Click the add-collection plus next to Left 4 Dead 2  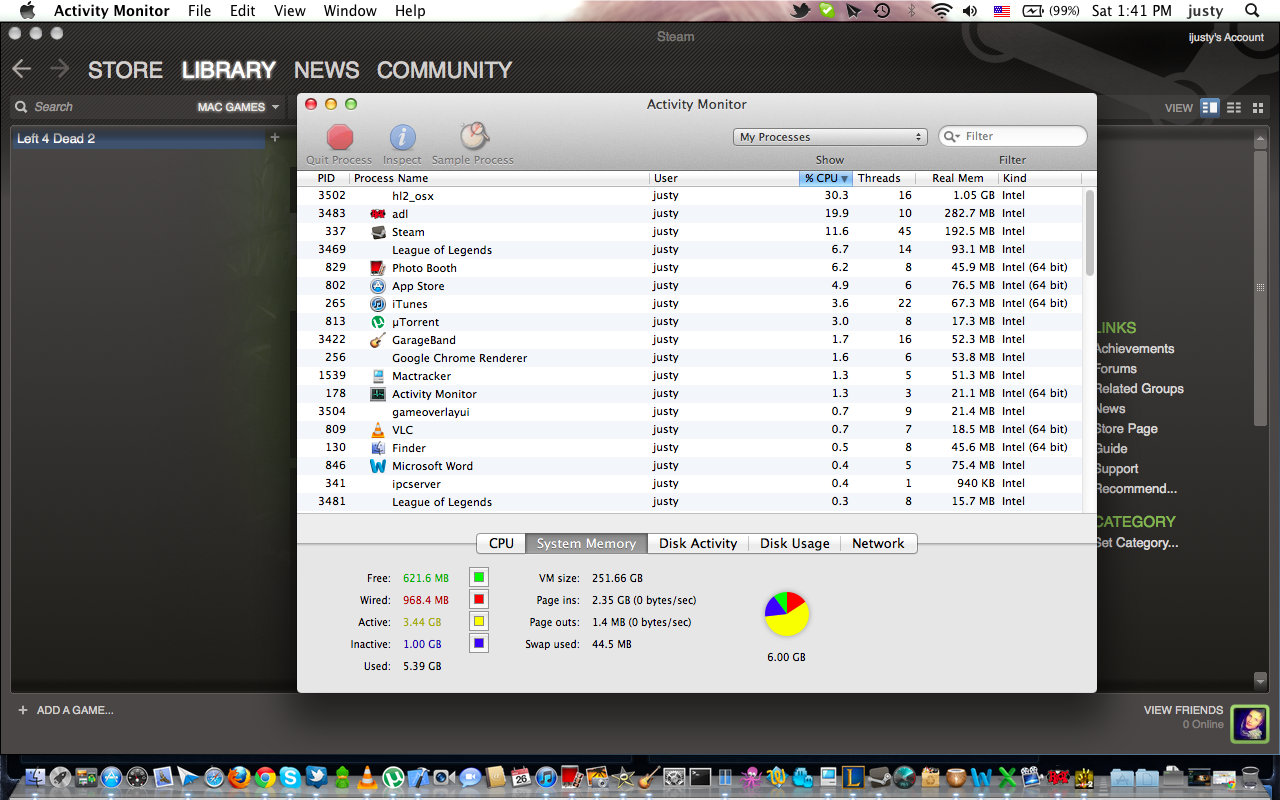pos(275,138)
